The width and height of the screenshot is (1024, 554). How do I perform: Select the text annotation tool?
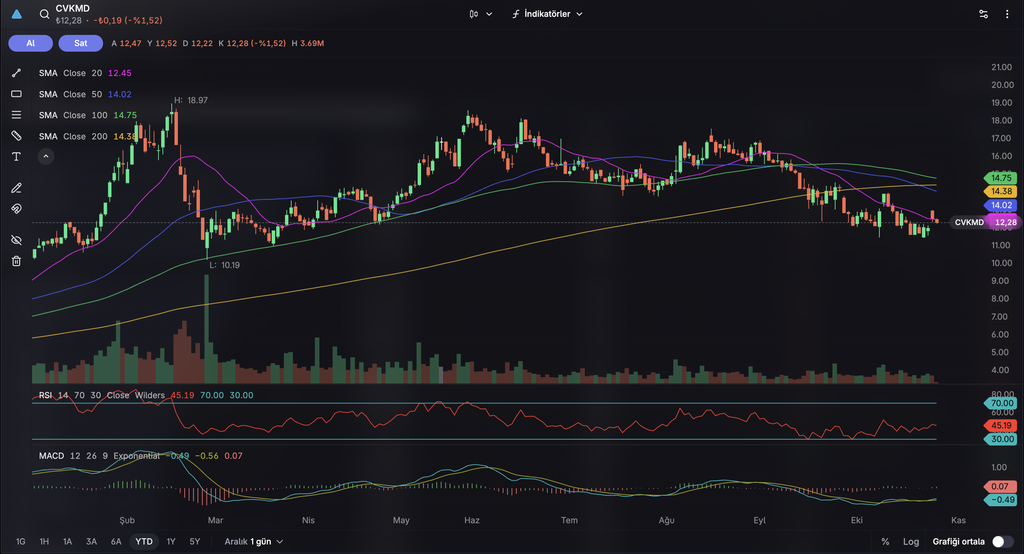click(x=16, y=157)
